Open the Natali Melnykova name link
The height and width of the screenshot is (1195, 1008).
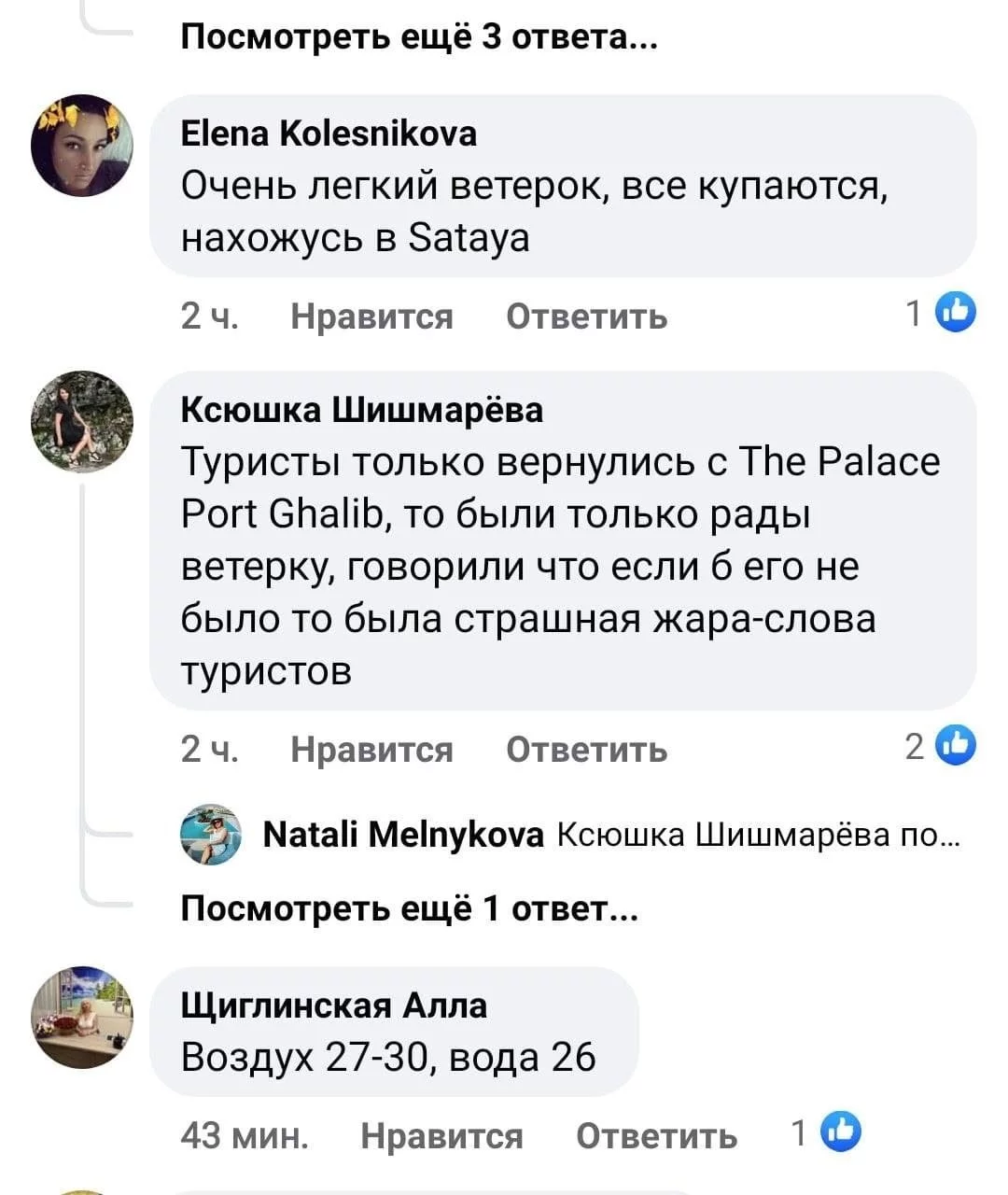point(403,835)
